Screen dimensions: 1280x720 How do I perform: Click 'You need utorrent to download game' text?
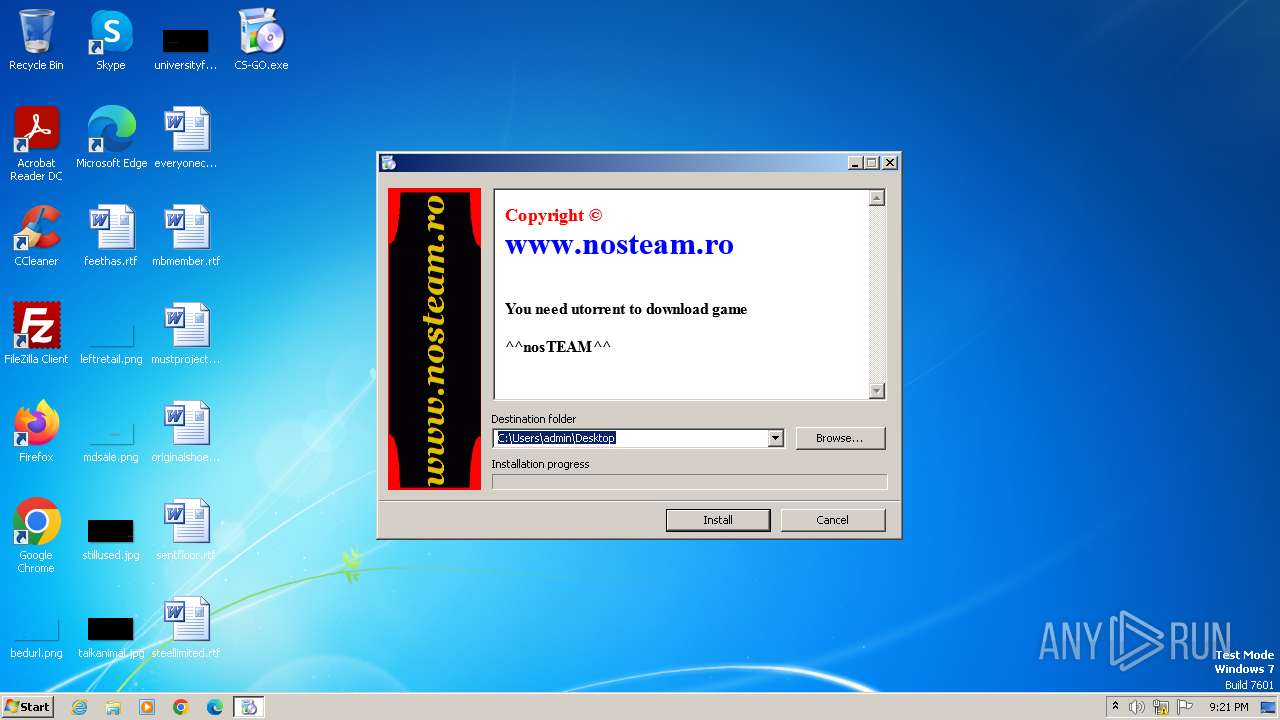(x=626, y=309)
